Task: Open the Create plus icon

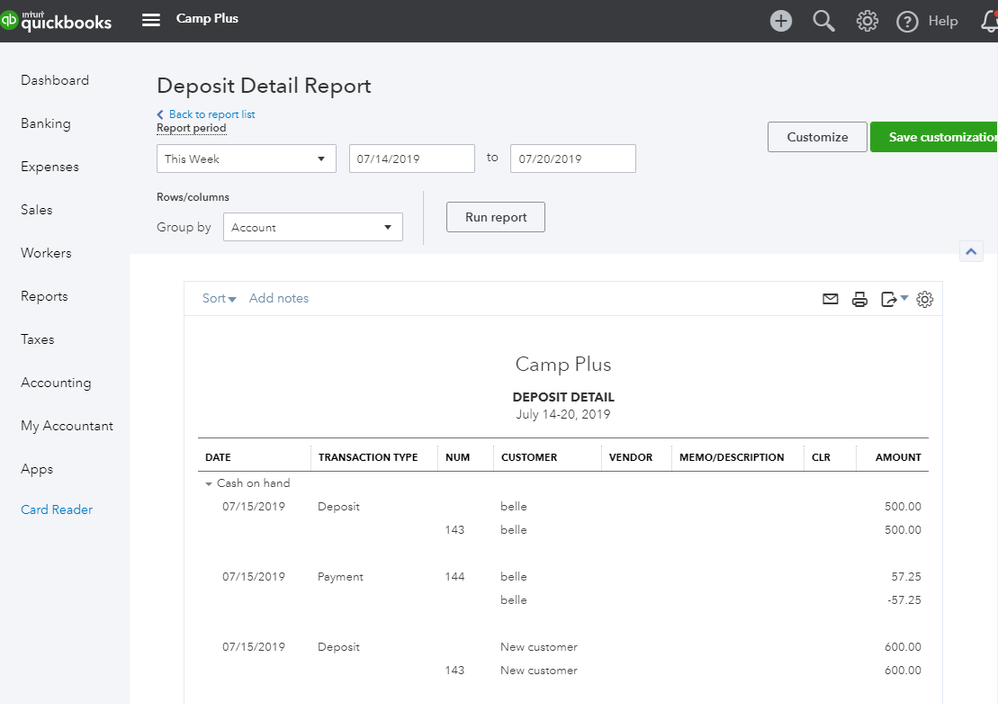Action: click(781, 21)
